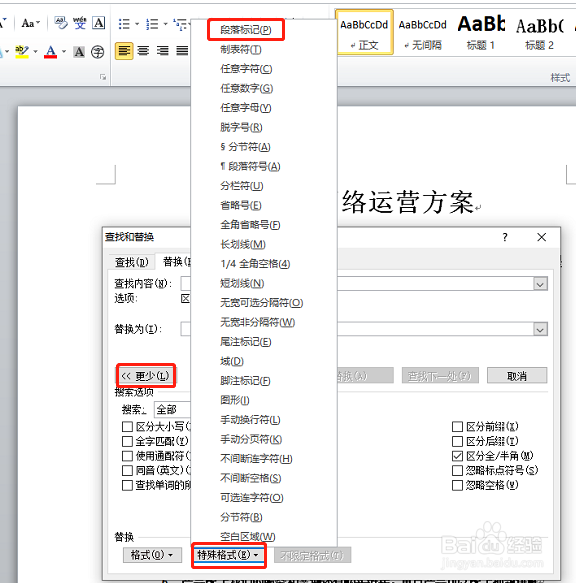
Task: Center the paragraph text
Action: click(x=143, y=51)
